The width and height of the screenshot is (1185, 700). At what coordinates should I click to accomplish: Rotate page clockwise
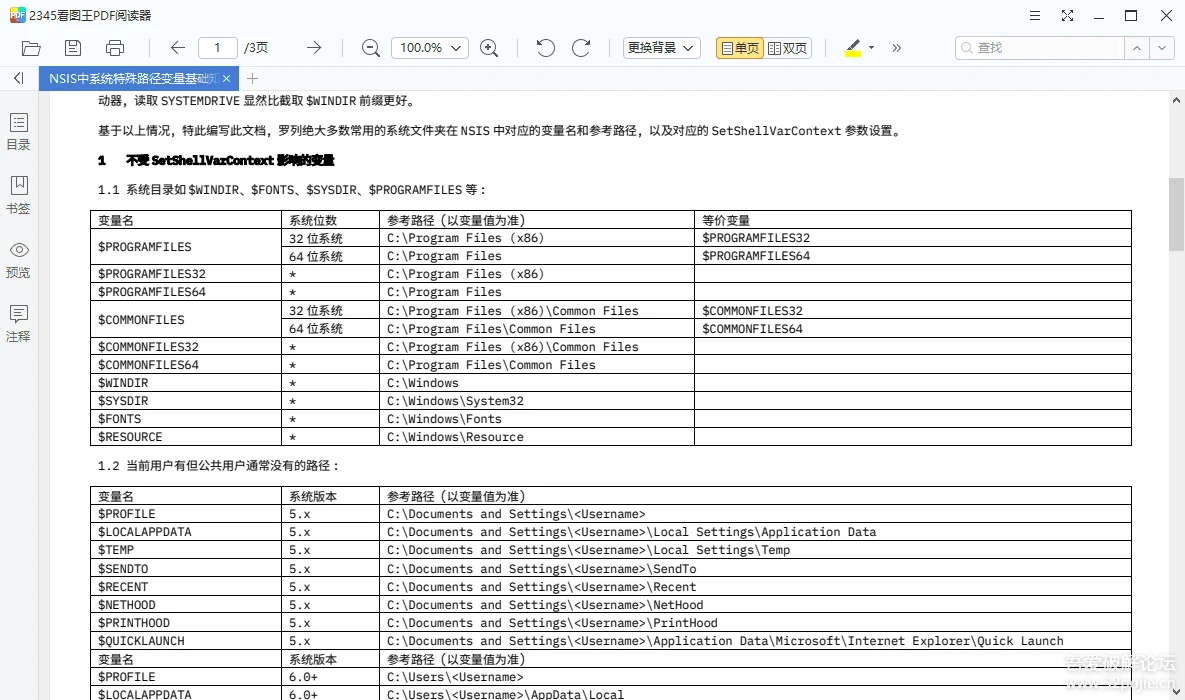pos(580,48)
